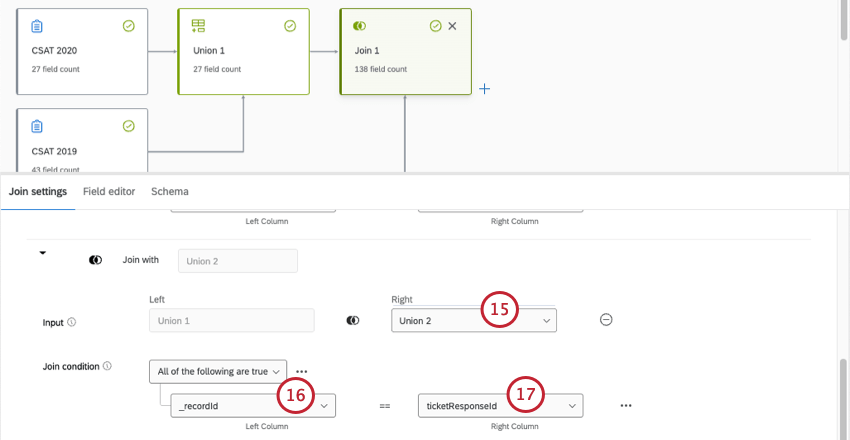Collapse the Join with Union 2 section
This screenshot has height=440, width=850.
pos(43,254)
